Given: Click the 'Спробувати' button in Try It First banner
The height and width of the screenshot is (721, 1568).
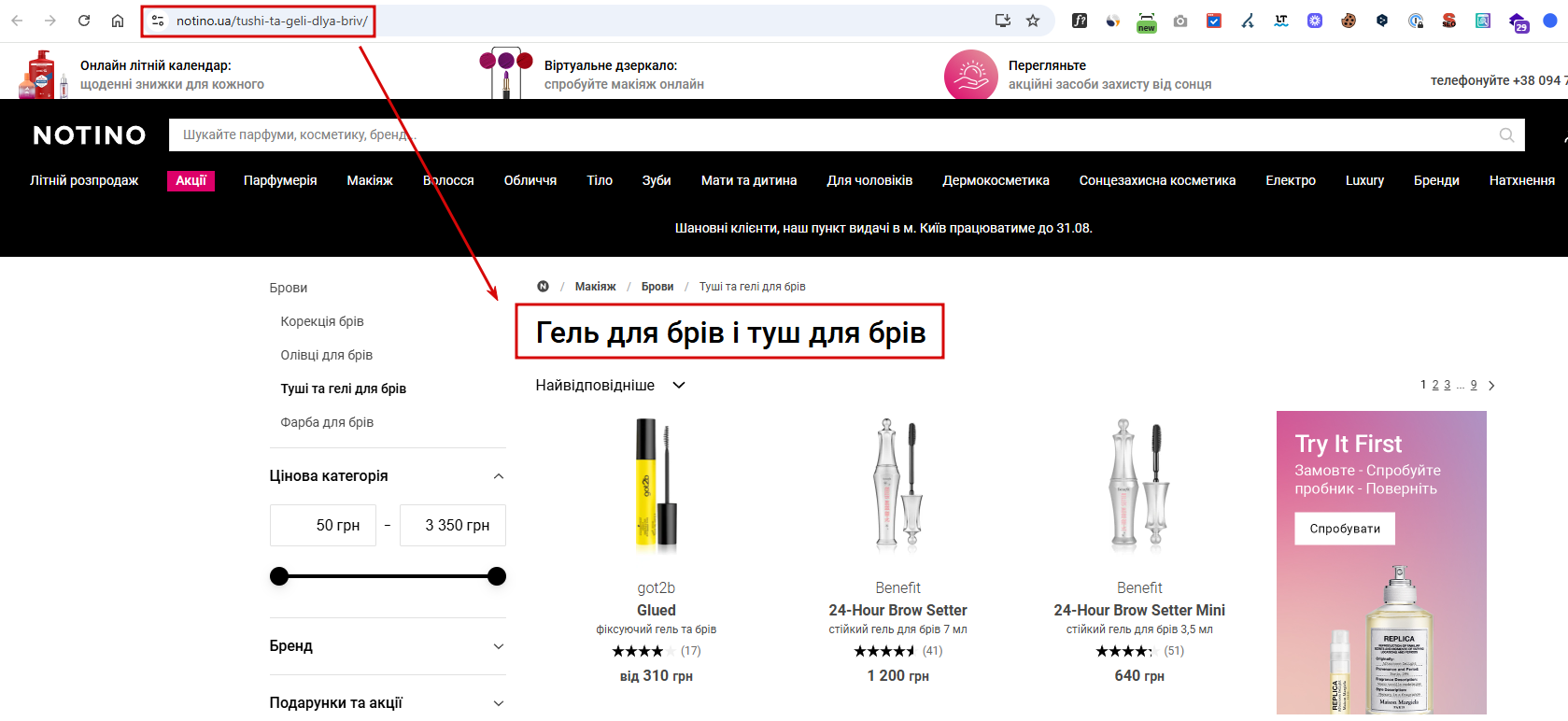Looking at the screenshot, I should coord(1345,529).
